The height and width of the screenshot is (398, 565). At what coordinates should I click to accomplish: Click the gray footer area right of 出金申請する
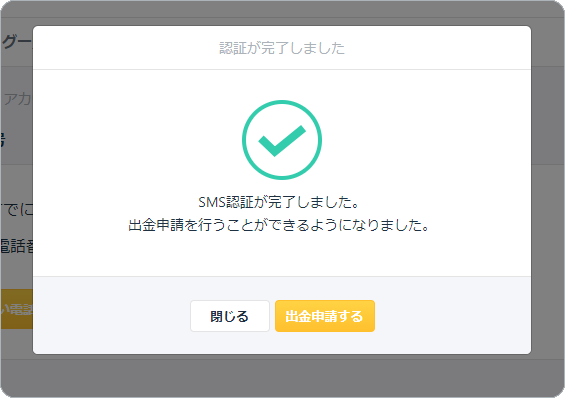453,316
